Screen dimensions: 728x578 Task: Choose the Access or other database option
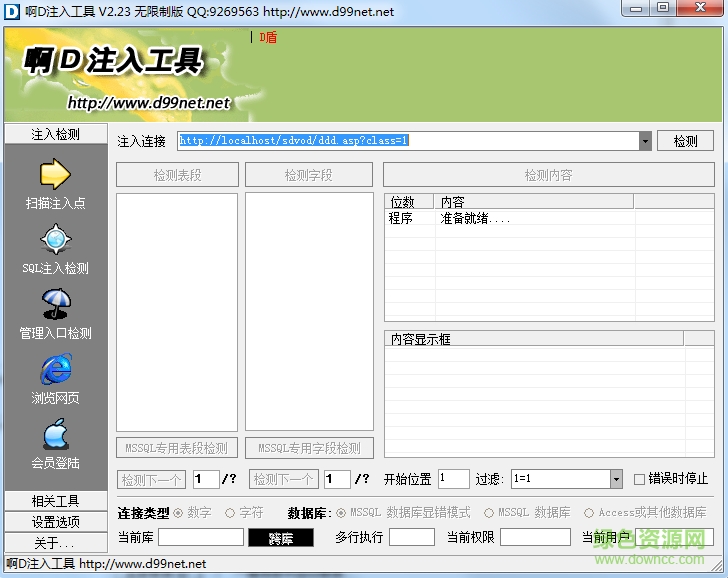click(x=589, y=512)
